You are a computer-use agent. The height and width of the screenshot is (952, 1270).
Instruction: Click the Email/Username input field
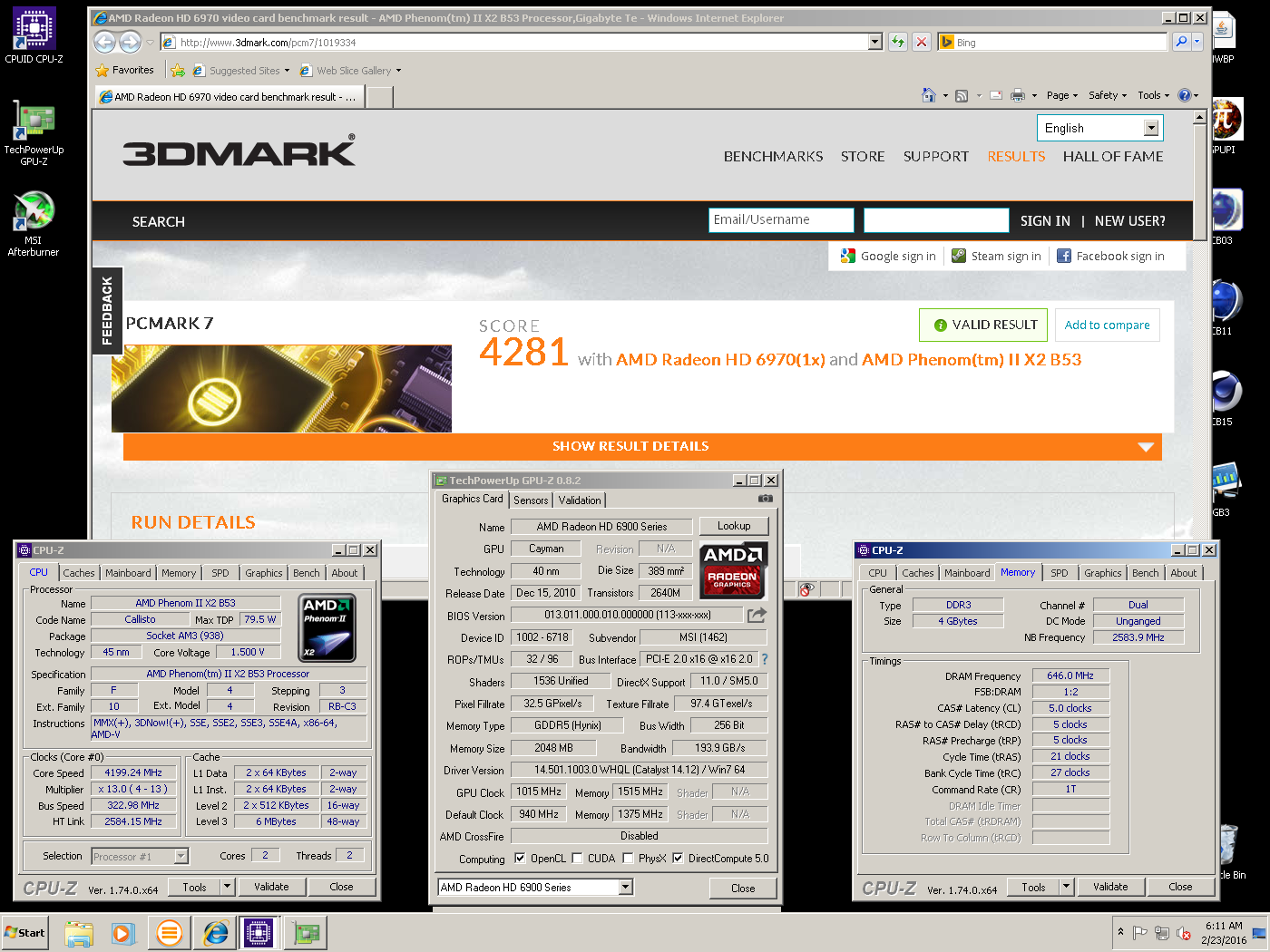pyautogui.click(x=781, y=220)
